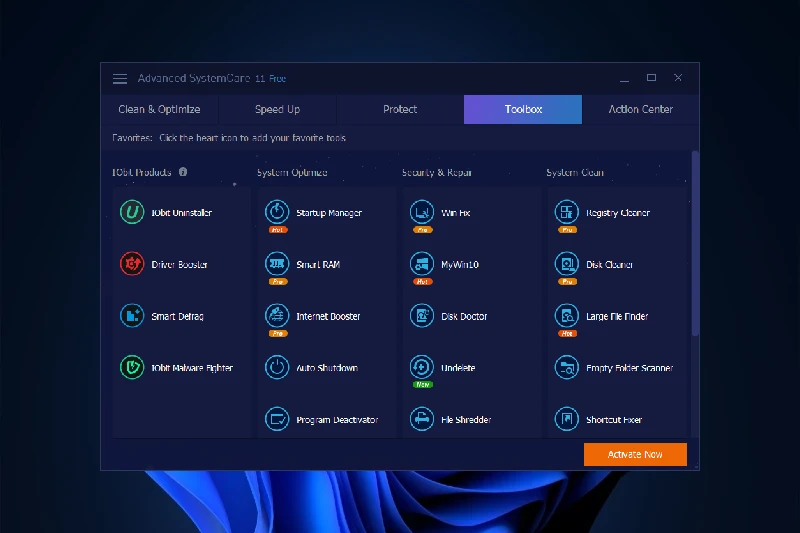This screenshot has width=800, height=533.
Task: Open Undelete tool icon
Action: pyautogui.click(x=422, y=367)
